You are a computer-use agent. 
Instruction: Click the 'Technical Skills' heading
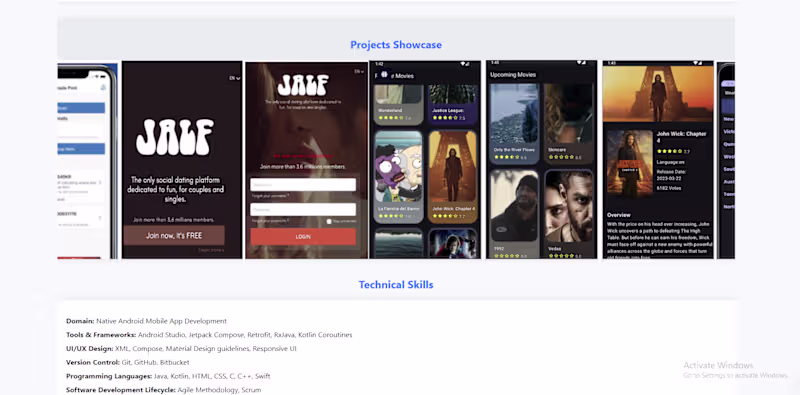(396, 285)
